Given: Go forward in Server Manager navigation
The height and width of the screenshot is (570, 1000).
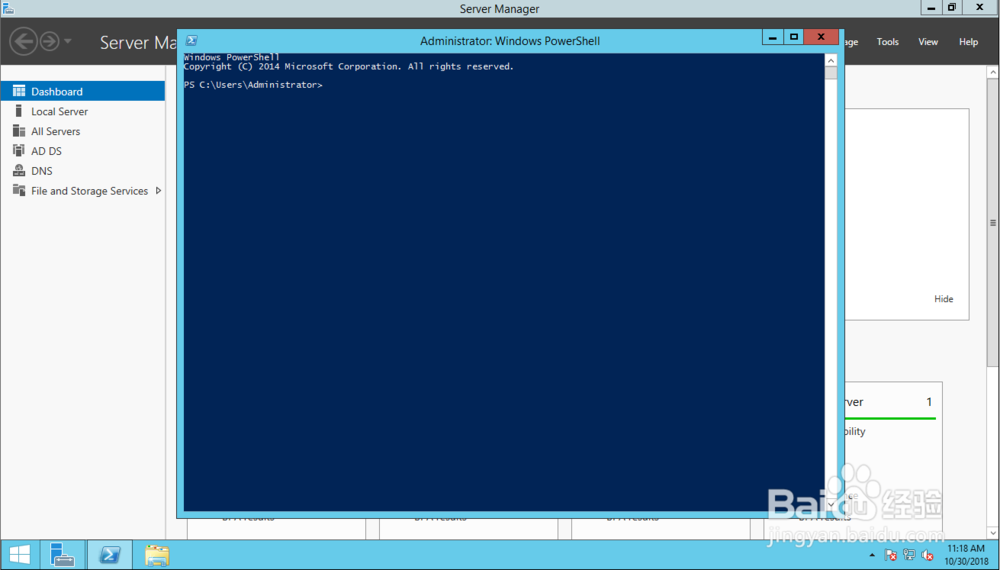Looking at the screenshot, I should (x=49, y=42).
